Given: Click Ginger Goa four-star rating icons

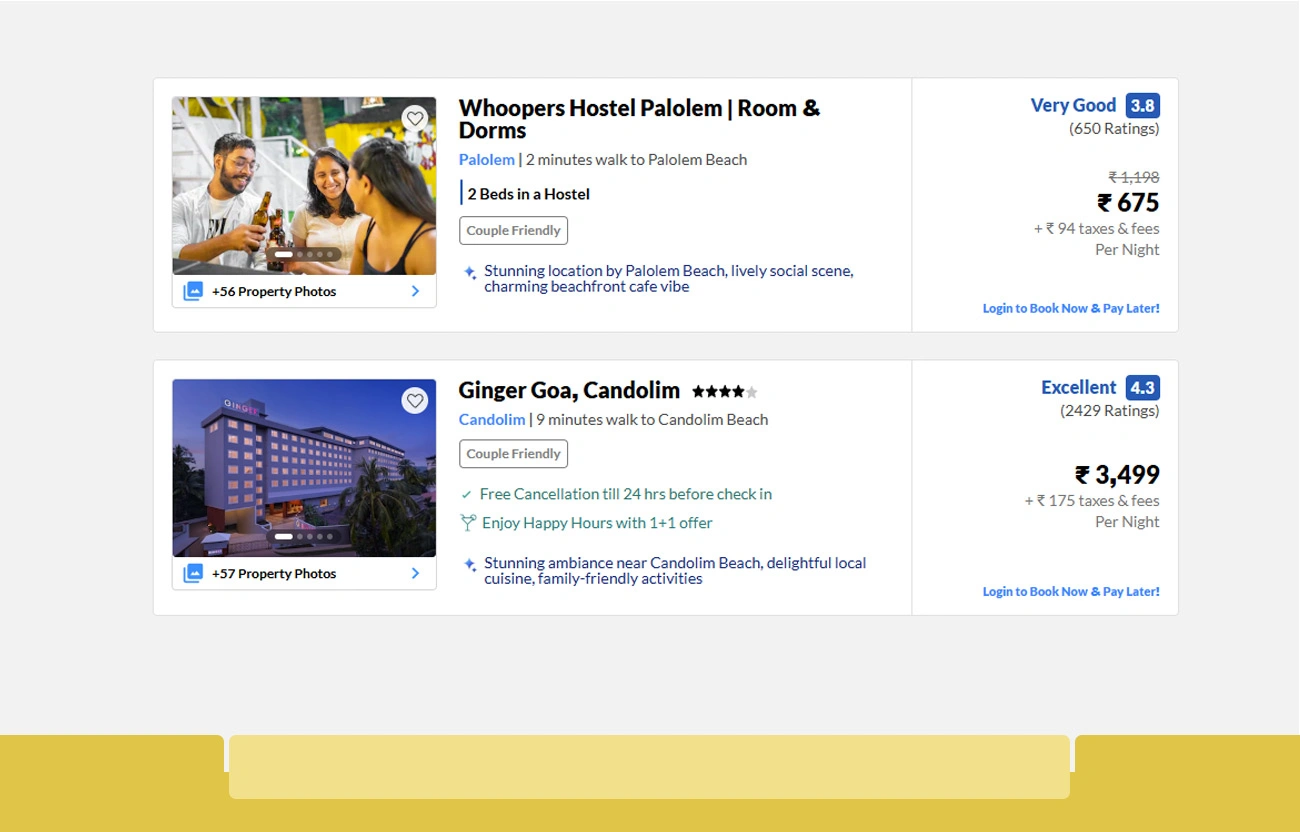Looking at the screenshot, I should tap(724, 392).
